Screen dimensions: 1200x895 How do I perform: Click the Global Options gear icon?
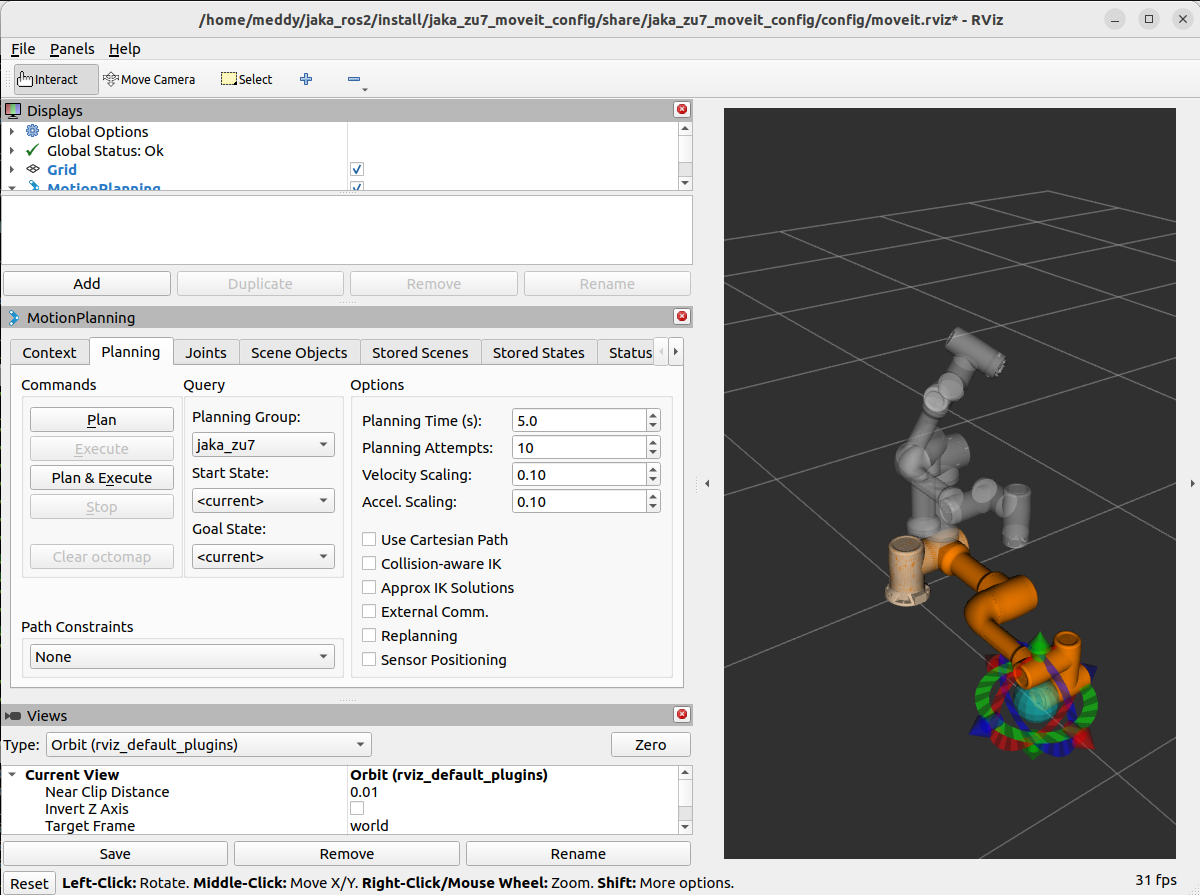(32, 131)
